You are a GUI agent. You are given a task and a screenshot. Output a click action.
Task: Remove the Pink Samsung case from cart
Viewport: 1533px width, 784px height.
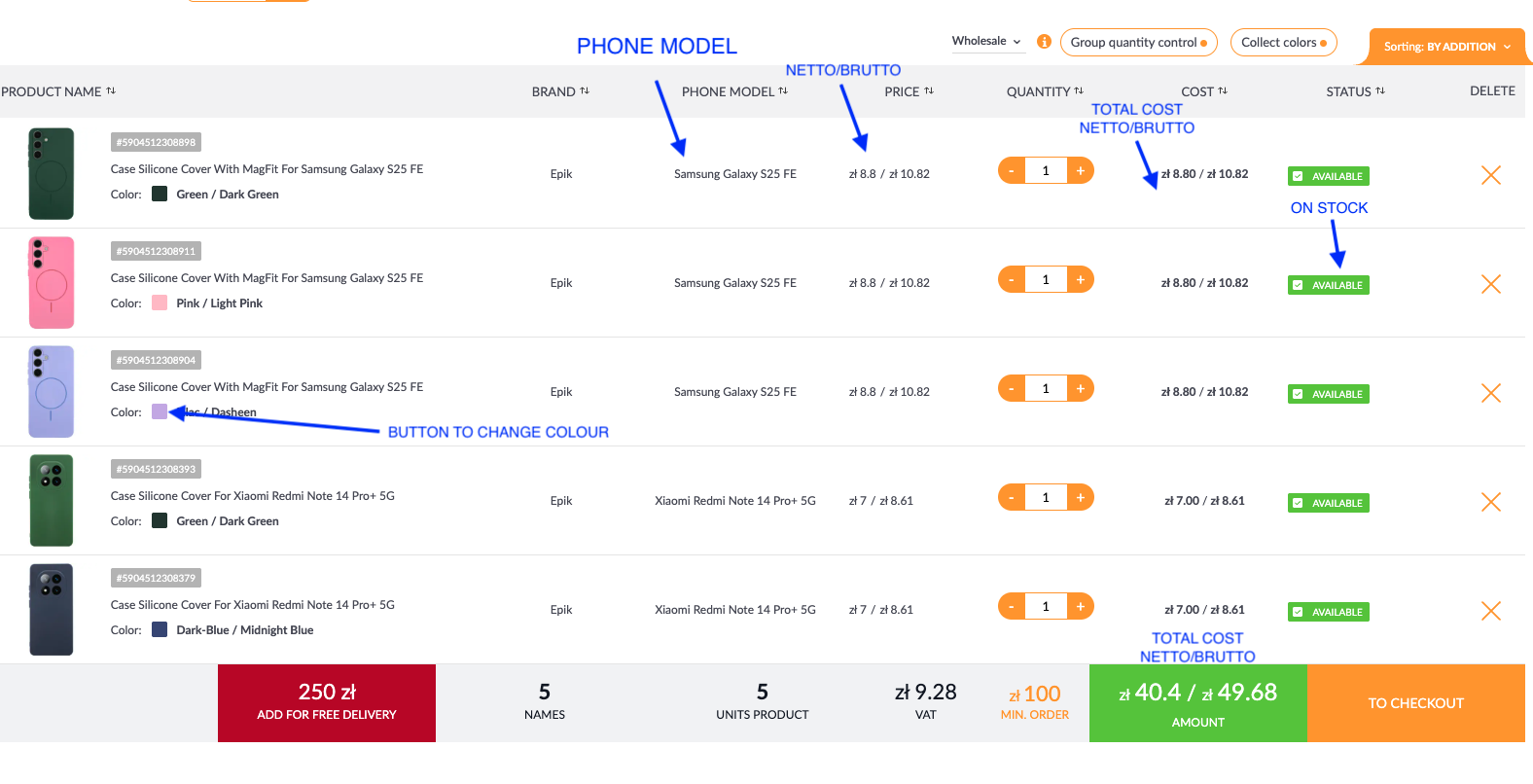(1490, 284)
